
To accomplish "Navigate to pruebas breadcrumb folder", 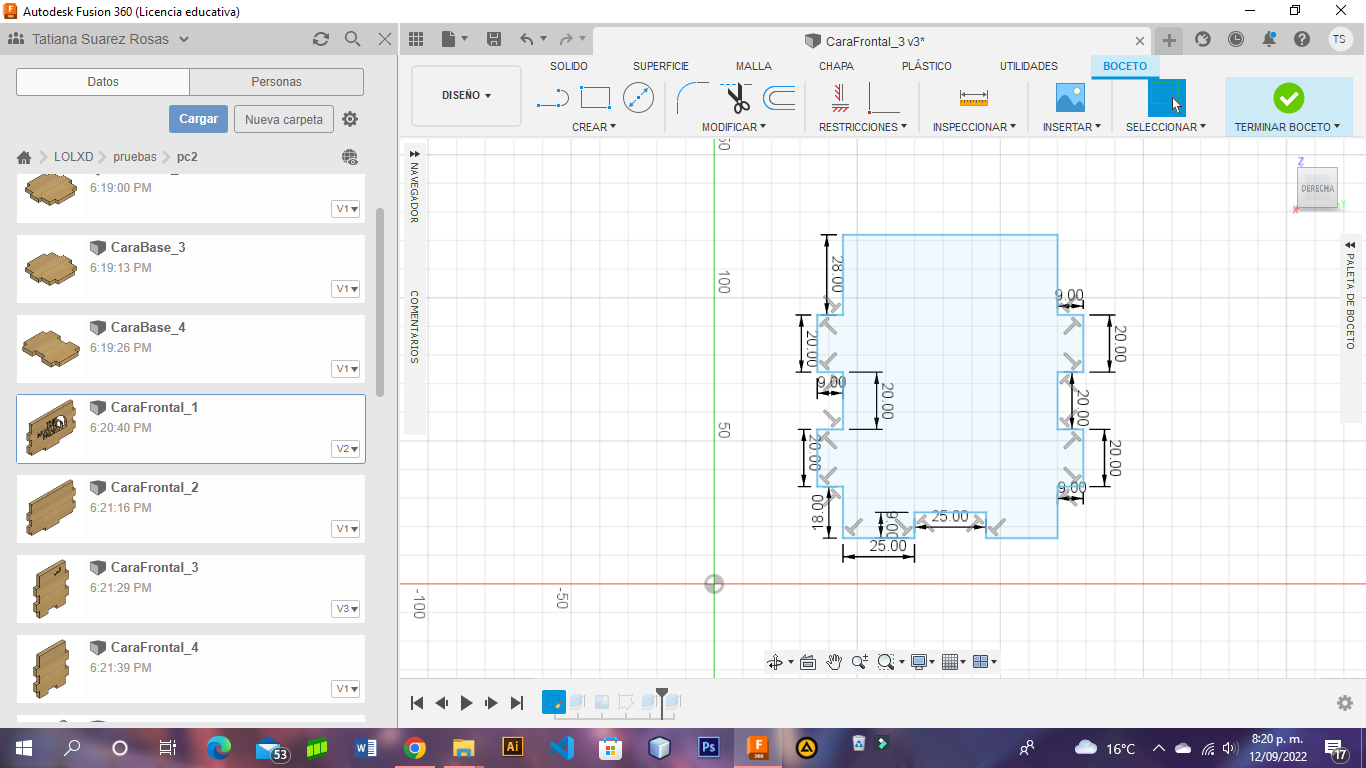I will 135,157.
